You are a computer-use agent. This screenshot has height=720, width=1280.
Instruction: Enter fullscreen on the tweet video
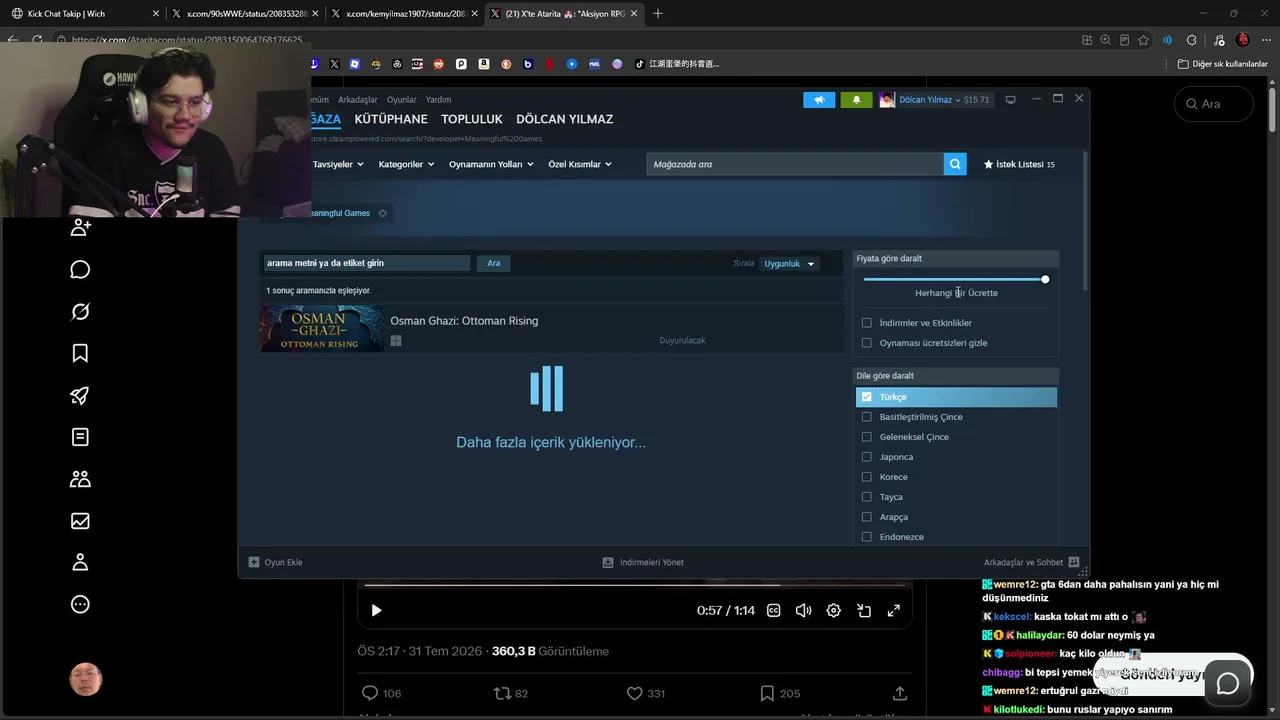pyautogui.click(x=894, y=611)
